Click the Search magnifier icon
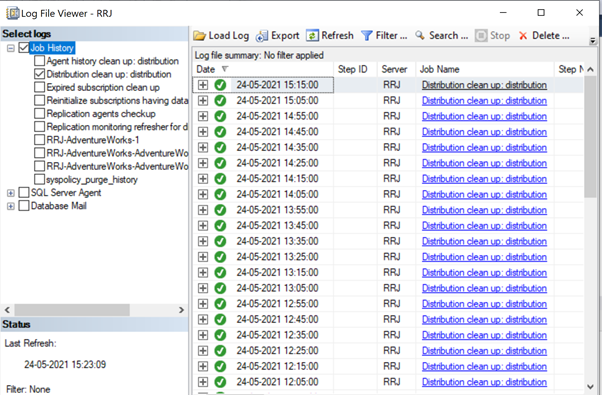This screenshot has height=395, width=602. coord(420,35)
